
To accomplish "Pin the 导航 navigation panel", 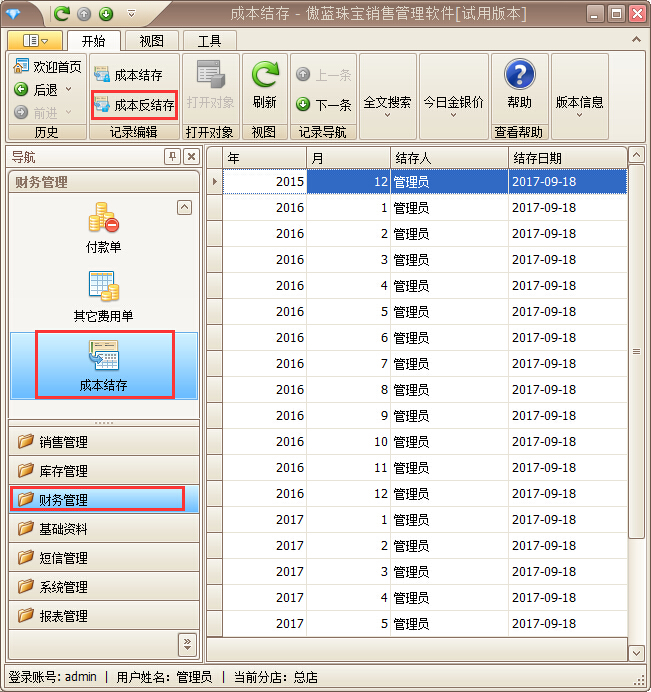I will click(x=172, y=157).
